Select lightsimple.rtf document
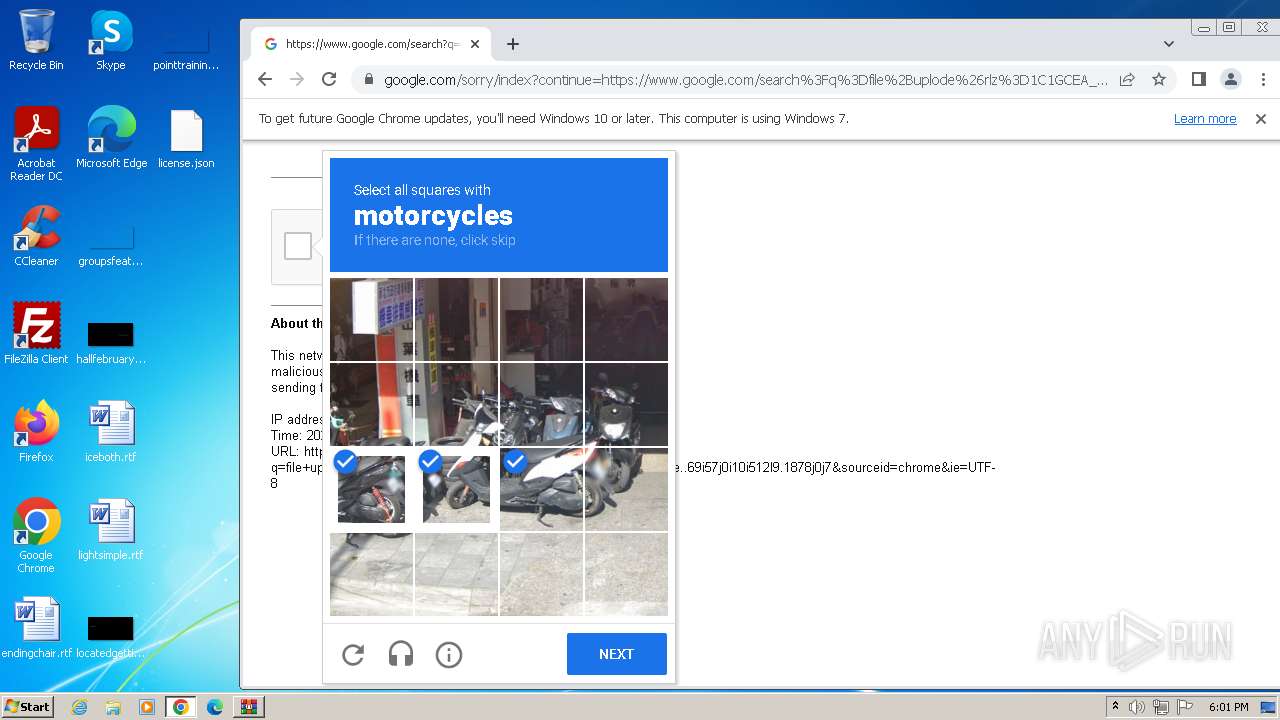Image resolution: width=1280 pixels, height=720 pixels. [x=111, y=530]
